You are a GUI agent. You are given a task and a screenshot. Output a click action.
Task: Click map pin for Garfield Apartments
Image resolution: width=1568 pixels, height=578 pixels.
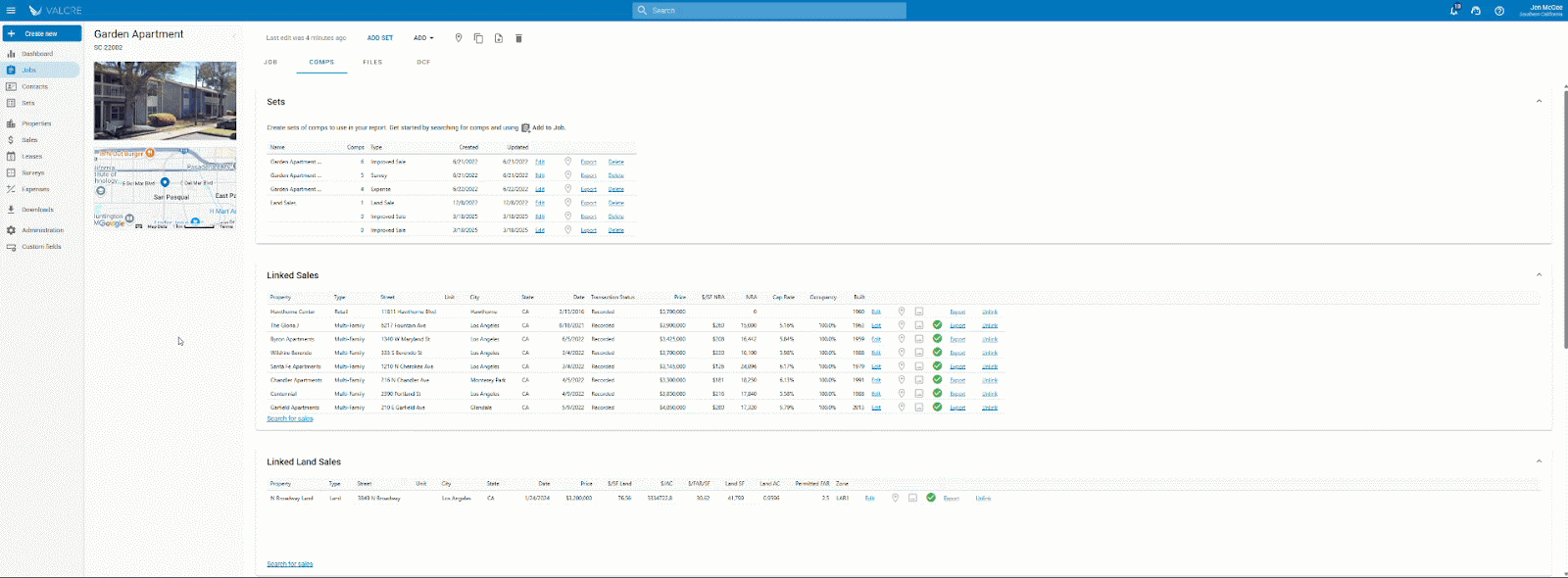pos(902,408)
